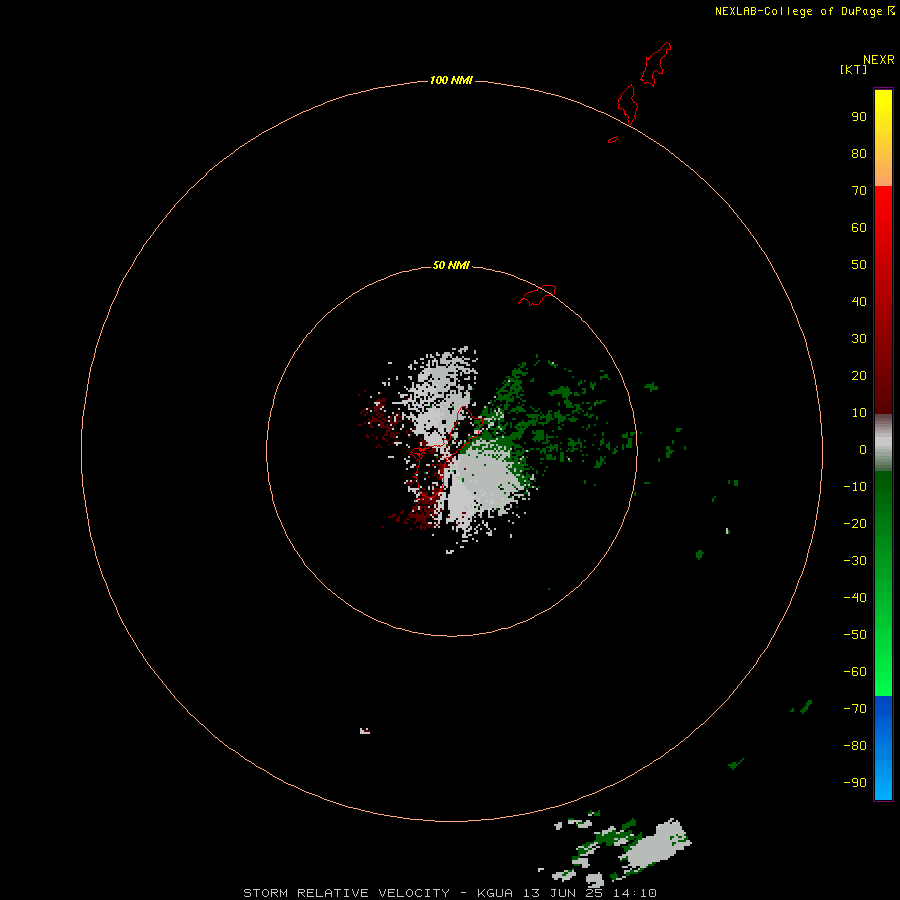The width and height of the screenshot is (900, 900).
Task: Click the -40 value on the velocity scale
Action: (855, 598)
